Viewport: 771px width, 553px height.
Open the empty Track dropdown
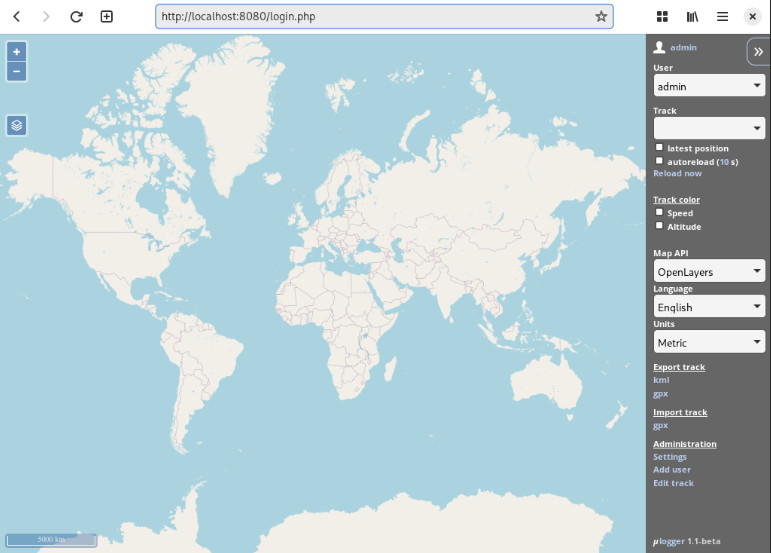tap(709, 128)
